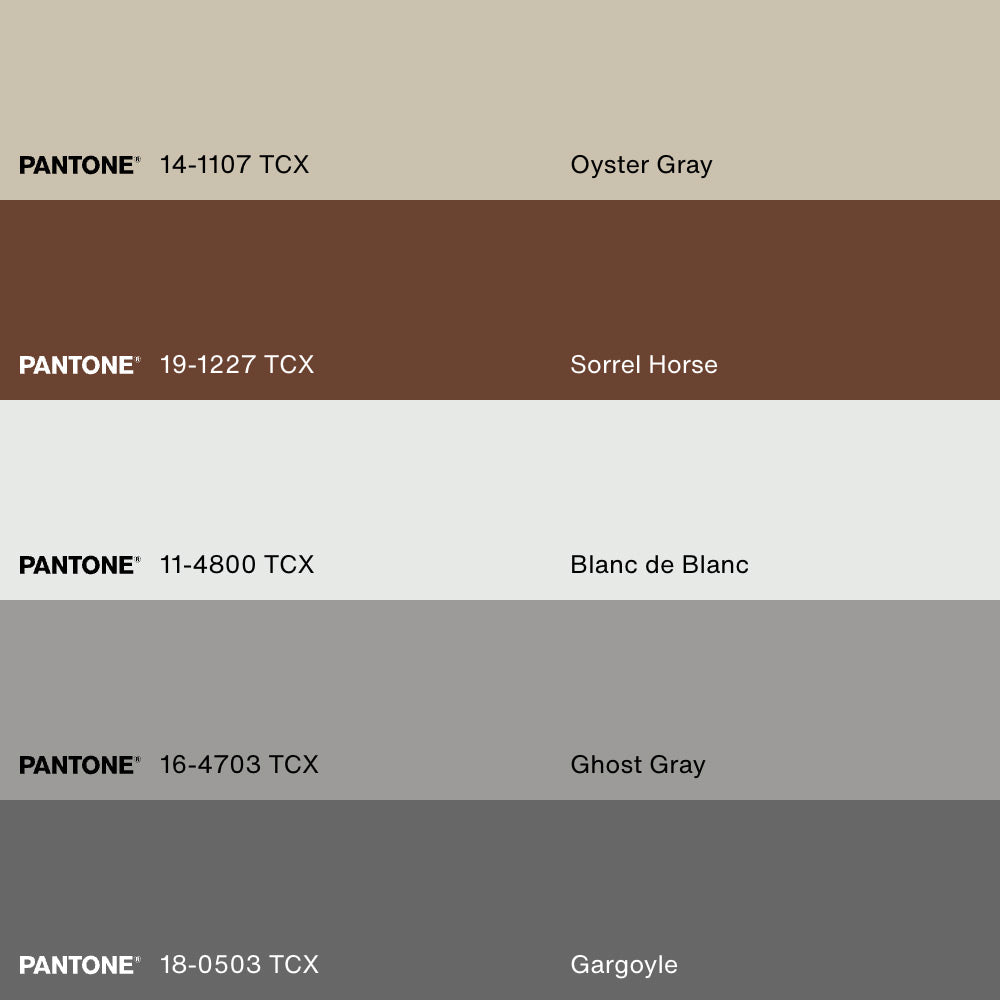This screenshot has height=1000, width=1000.
Task: Pick the Blanc de Blanc swatch
Action: (x=500, y=480)
